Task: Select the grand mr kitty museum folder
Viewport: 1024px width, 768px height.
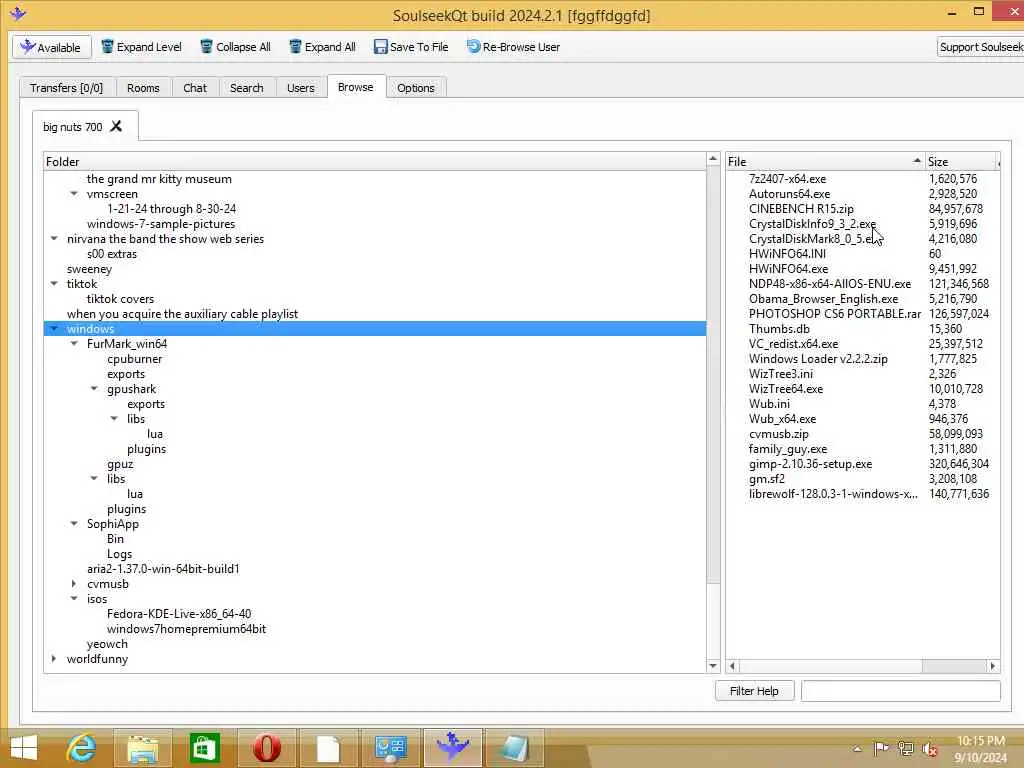Action: point(159,179)
